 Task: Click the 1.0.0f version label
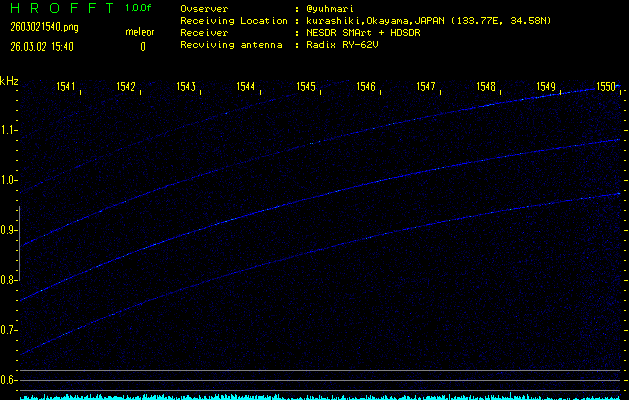click(138, 8)
